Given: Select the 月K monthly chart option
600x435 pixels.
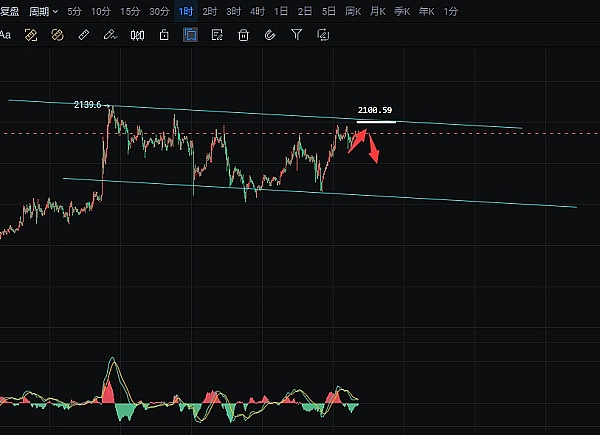Looking at the screenshot, I should (377, 12).
